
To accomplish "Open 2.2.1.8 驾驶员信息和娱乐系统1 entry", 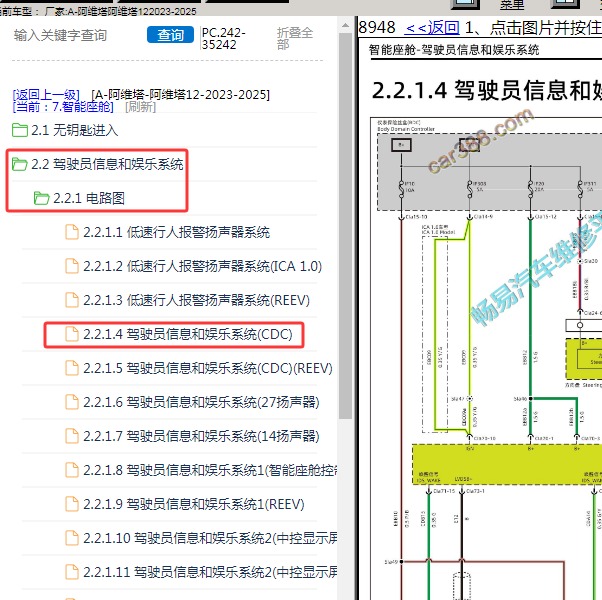I will click(210, 470).
